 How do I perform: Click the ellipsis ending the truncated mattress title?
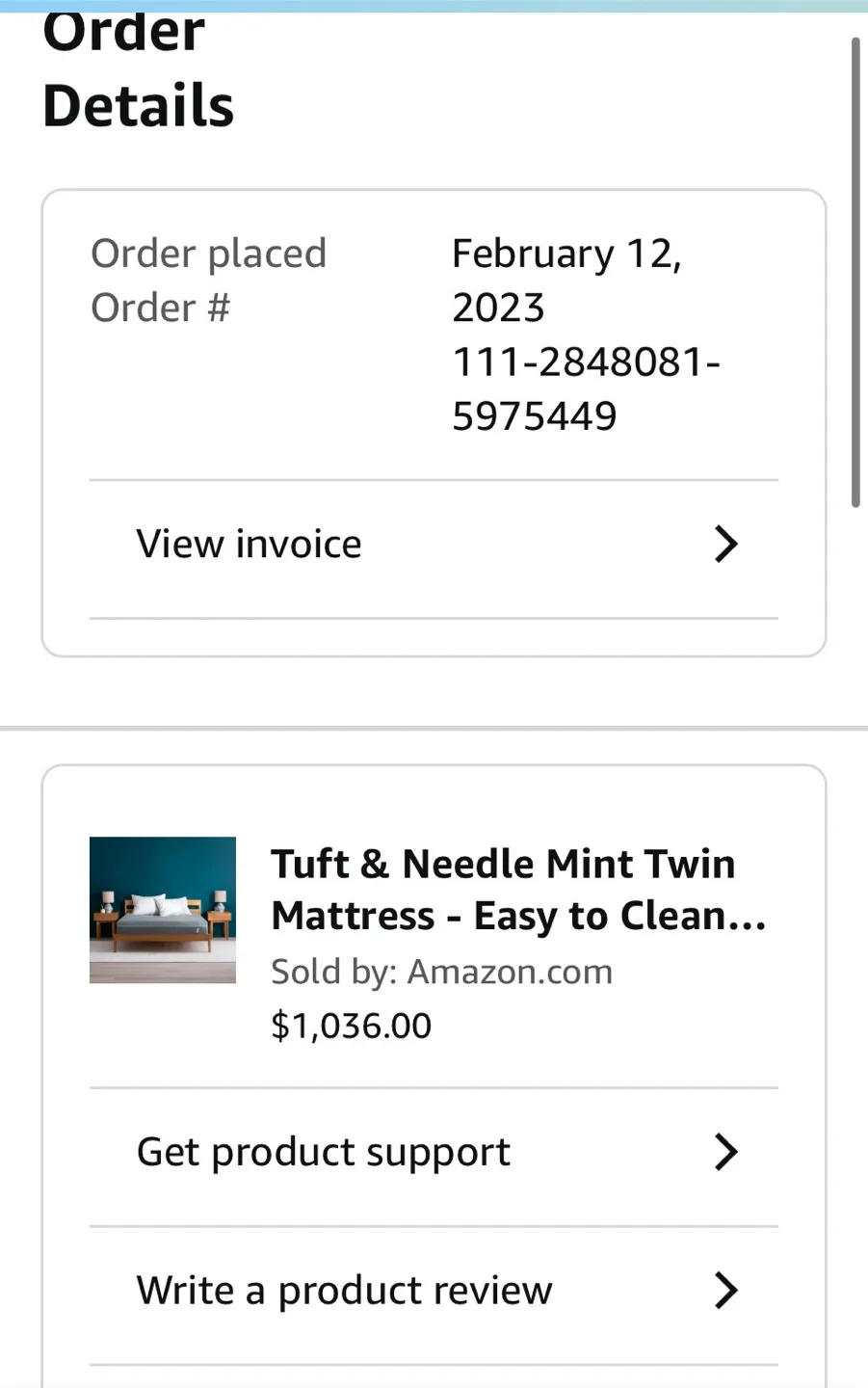tap(747, 917)
